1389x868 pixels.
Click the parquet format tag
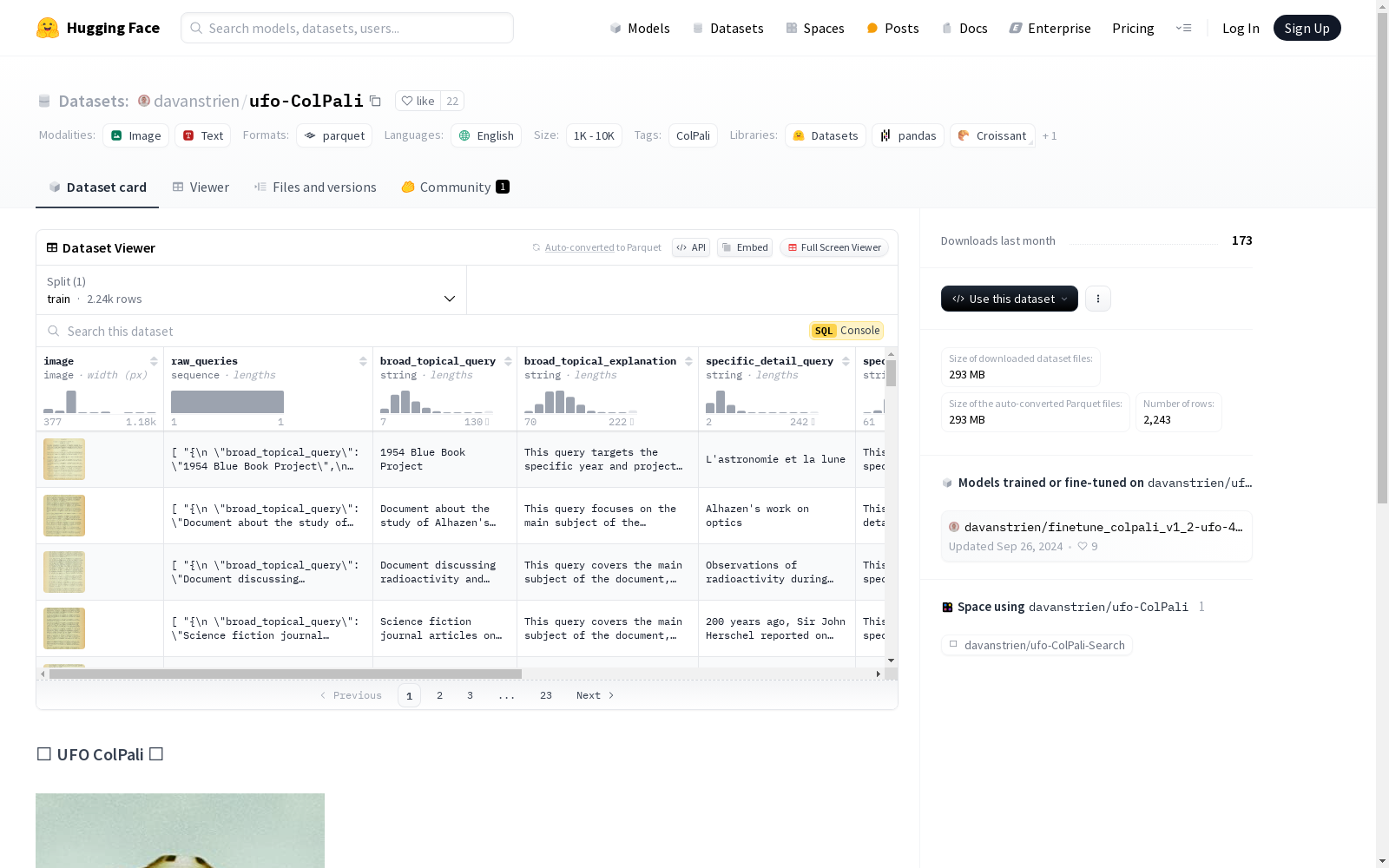(x=334, y=135)
